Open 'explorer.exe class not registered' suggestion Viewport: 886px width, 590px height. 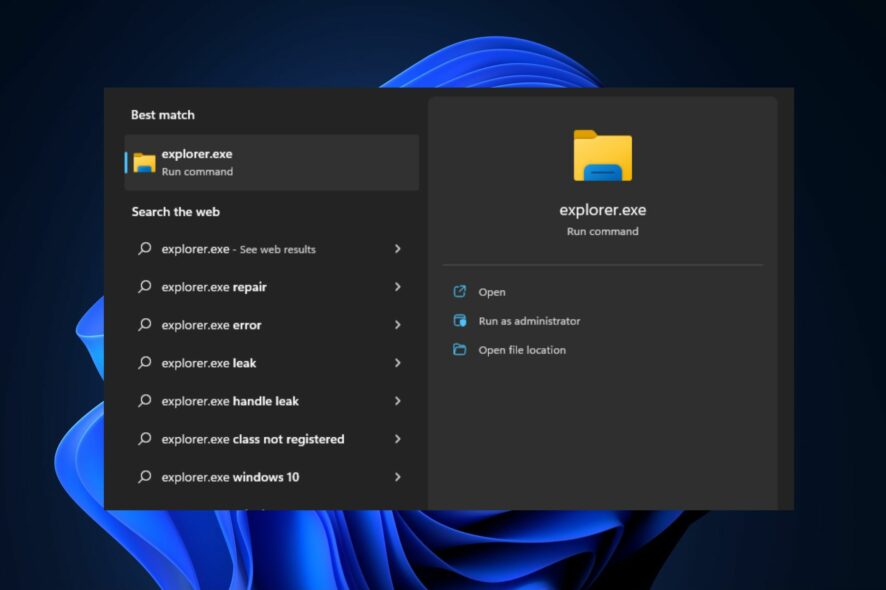[x=271, y=439]
